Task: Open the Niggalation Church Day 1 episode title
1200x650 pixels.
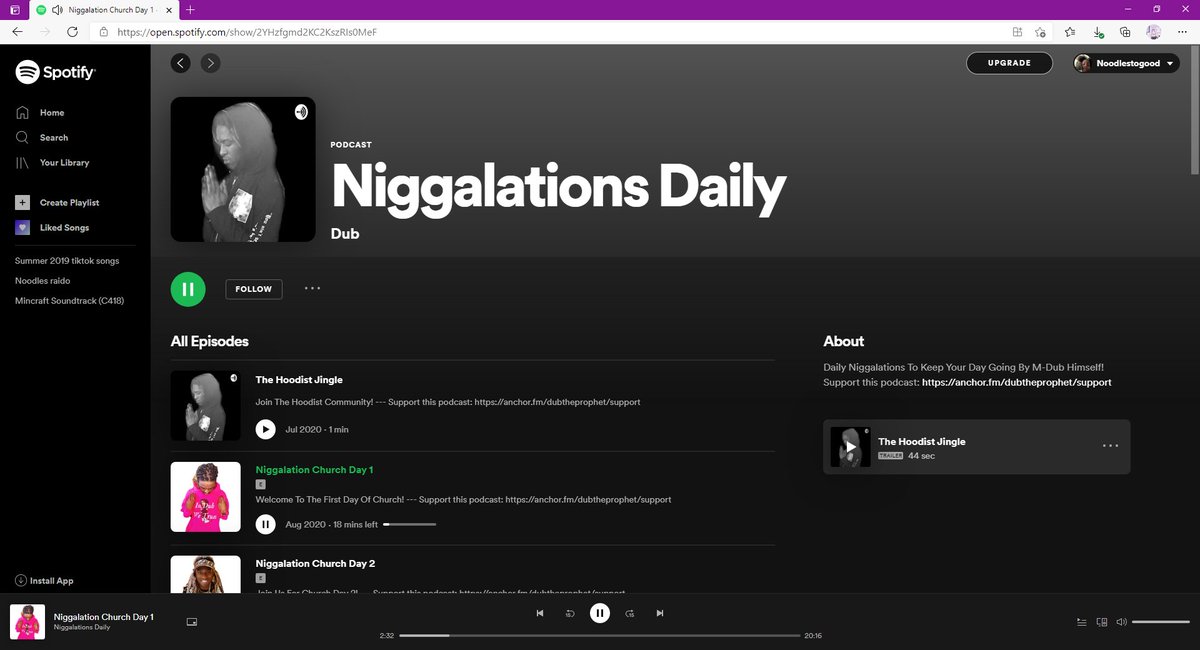Action: [x=314, y=470]
